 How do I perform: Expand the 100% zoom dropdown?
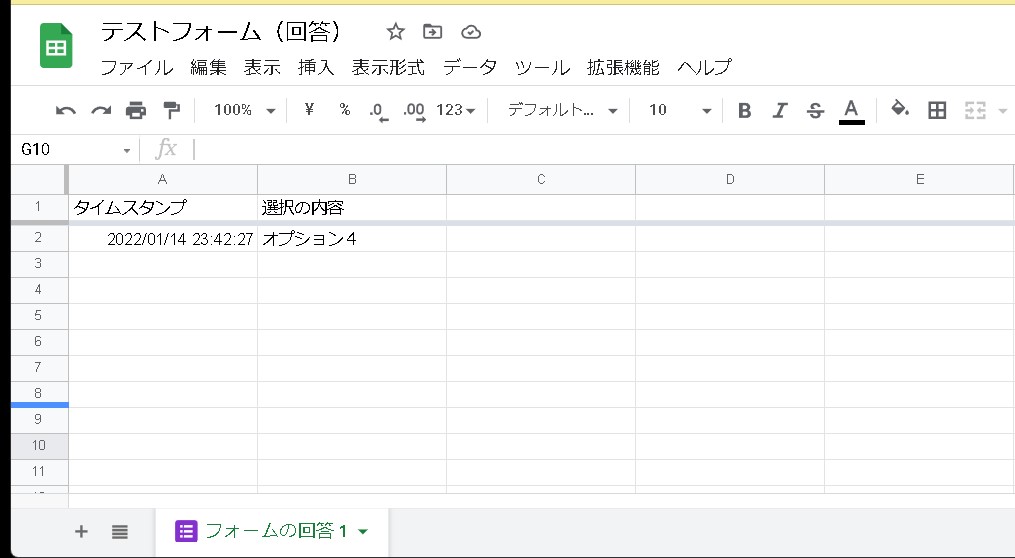(244, 110)
